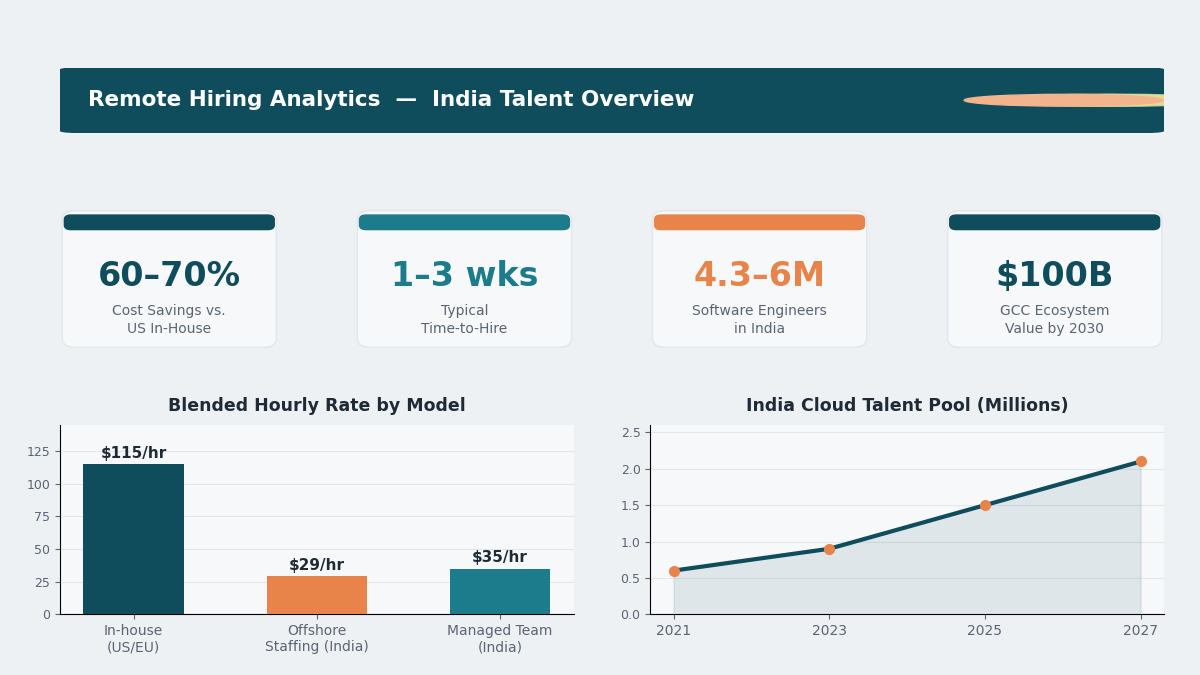The height and width of the screenshot is (675, 1200).
Task: Click the 125 tick on bar chart axis
Action: [38, 452]
